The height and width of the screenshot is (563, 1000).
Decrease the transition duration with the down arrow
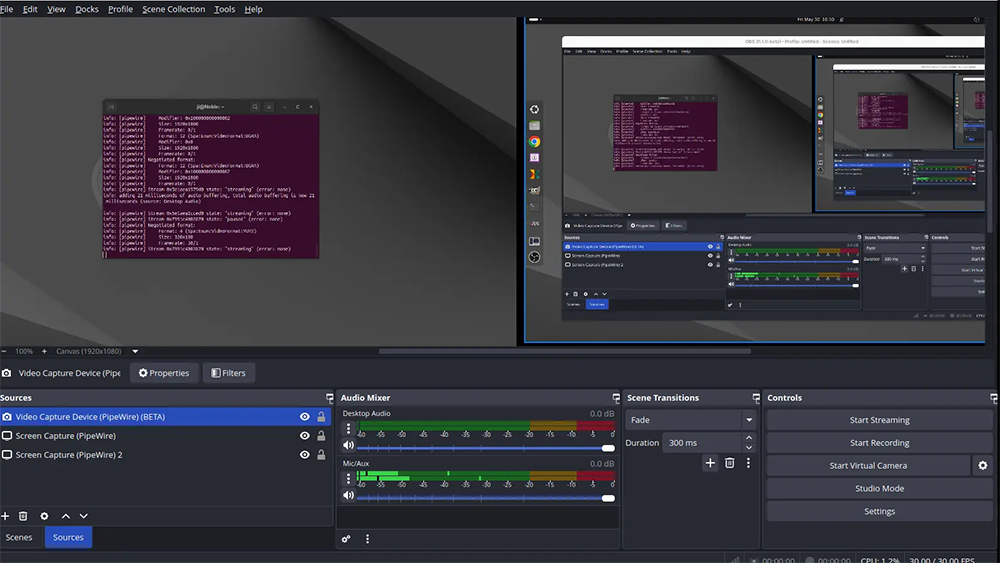[749, 448]
